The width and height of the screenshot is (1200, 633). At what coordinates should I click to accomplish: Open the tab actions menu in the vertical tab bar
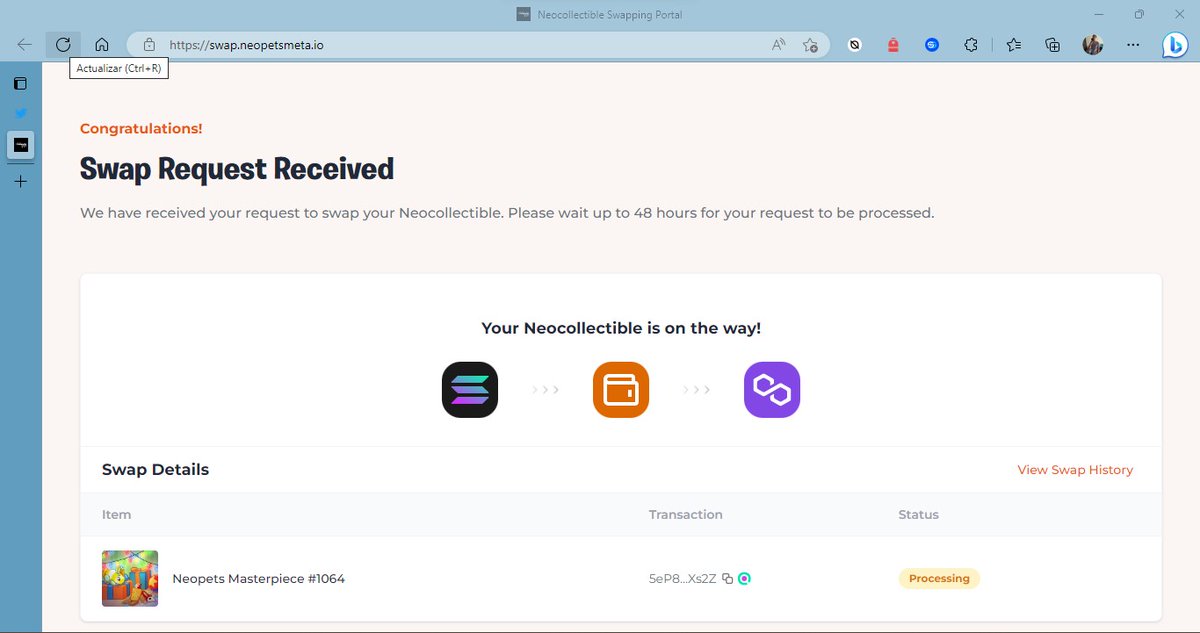[x=20, y=83]
